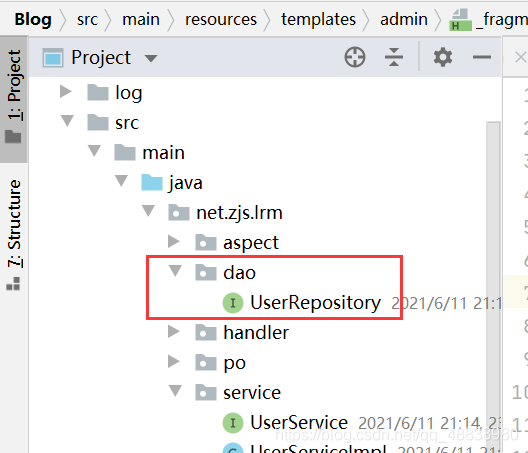Click UserRepository interface icon

point(233,302)
